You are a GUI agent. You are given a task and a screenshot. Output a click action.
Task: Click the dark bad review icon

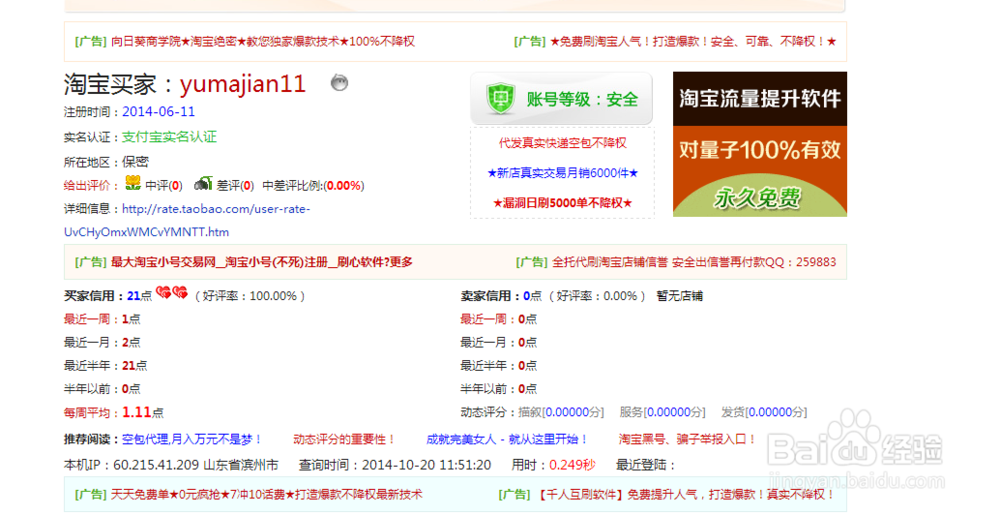tap(203, 184)
